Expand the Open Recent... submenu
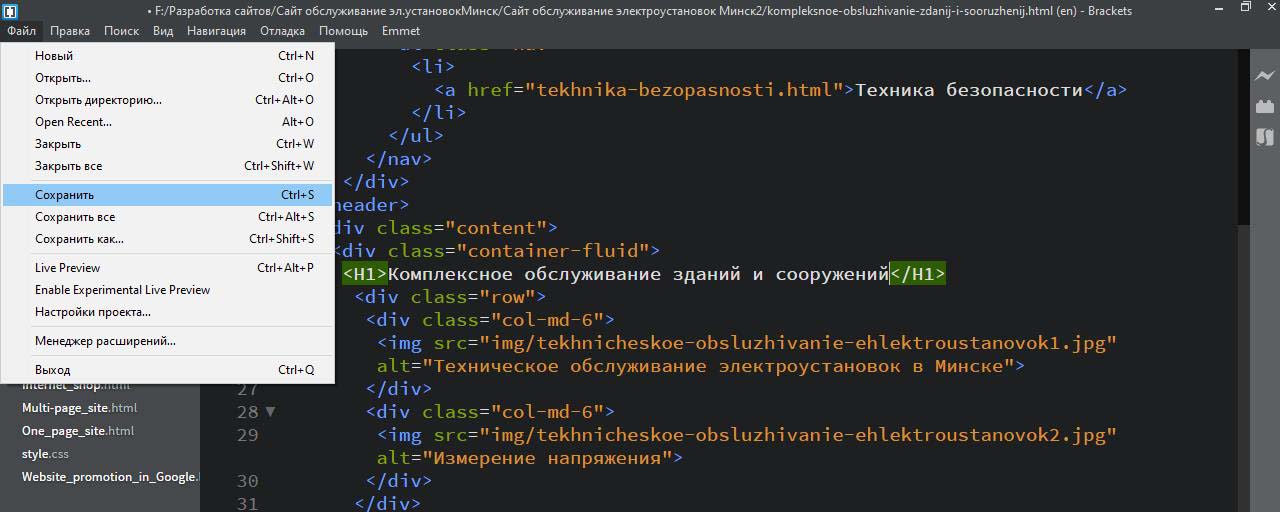This screenshot has height=512, width=1280. click(73, 122)
